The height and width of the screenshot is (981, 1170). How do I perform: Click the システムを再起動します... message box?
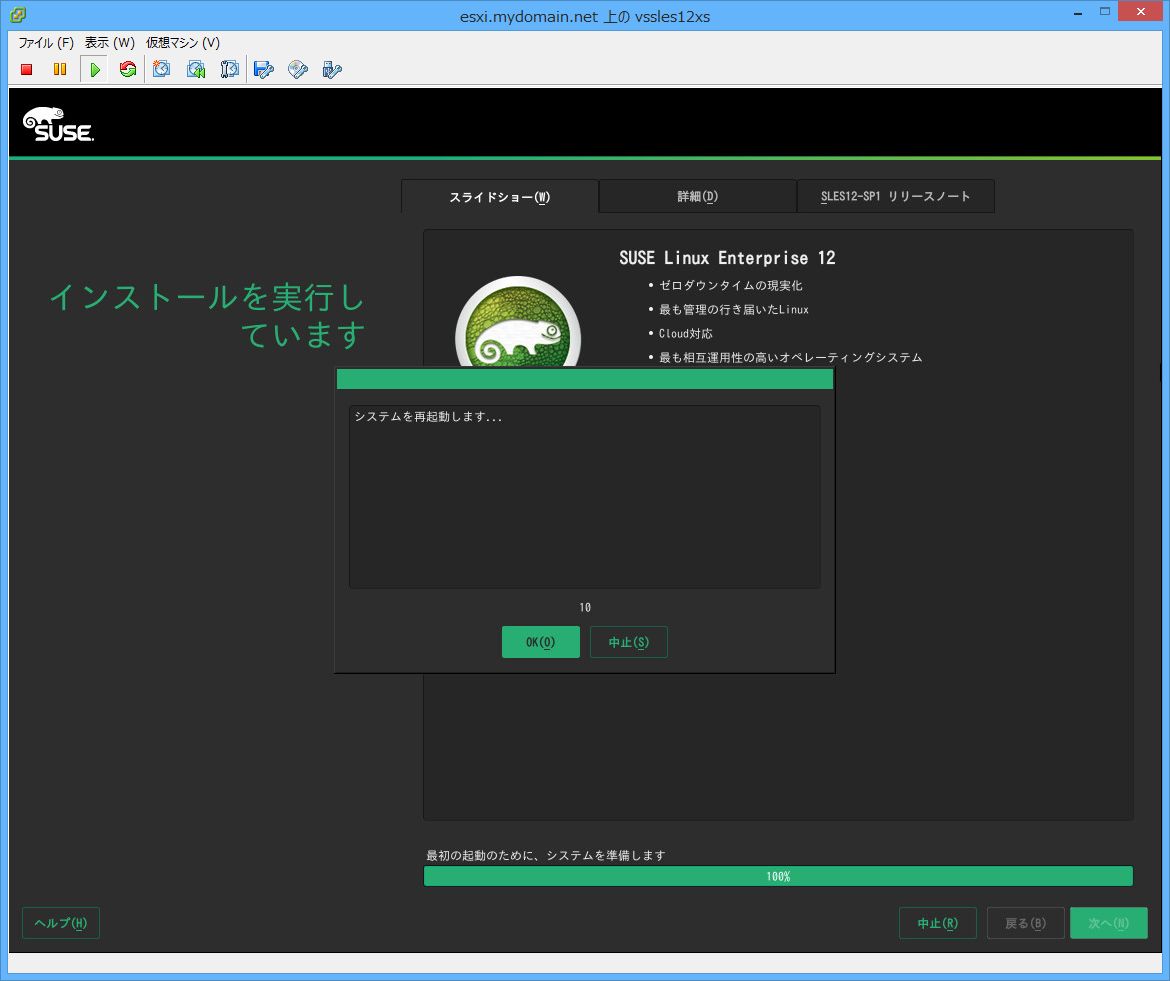(x=584, y=497)
